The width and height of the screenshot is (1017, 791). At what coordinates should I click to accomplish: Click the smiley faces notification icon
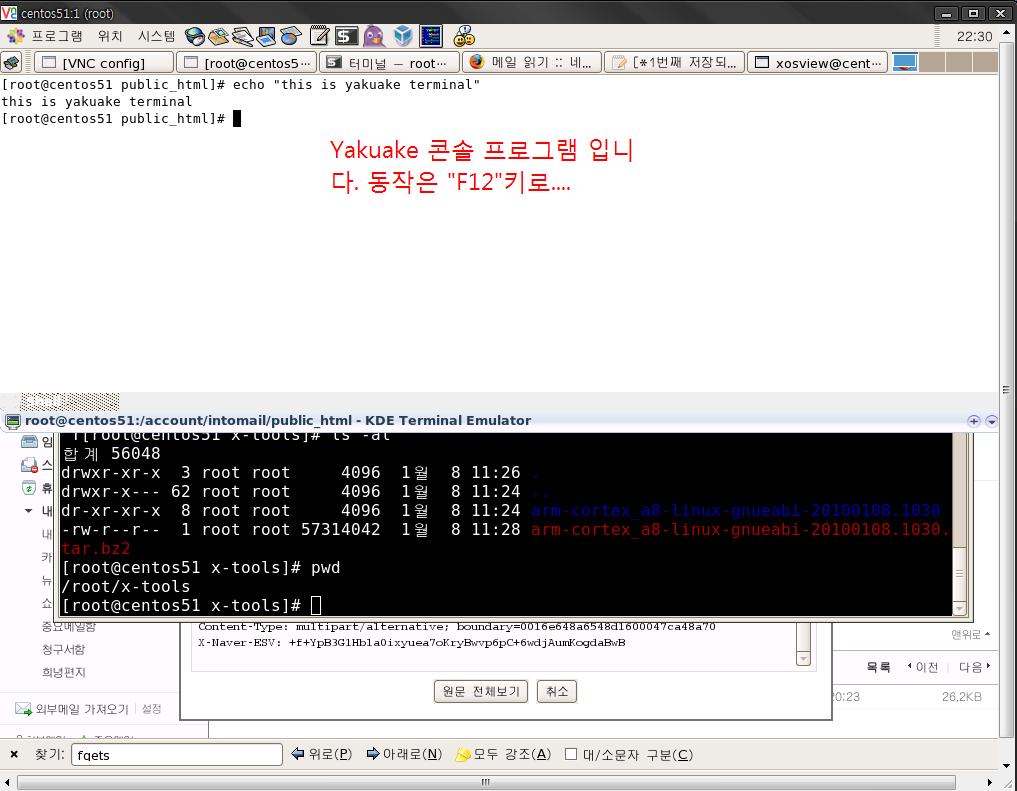[x=464, y=36]
